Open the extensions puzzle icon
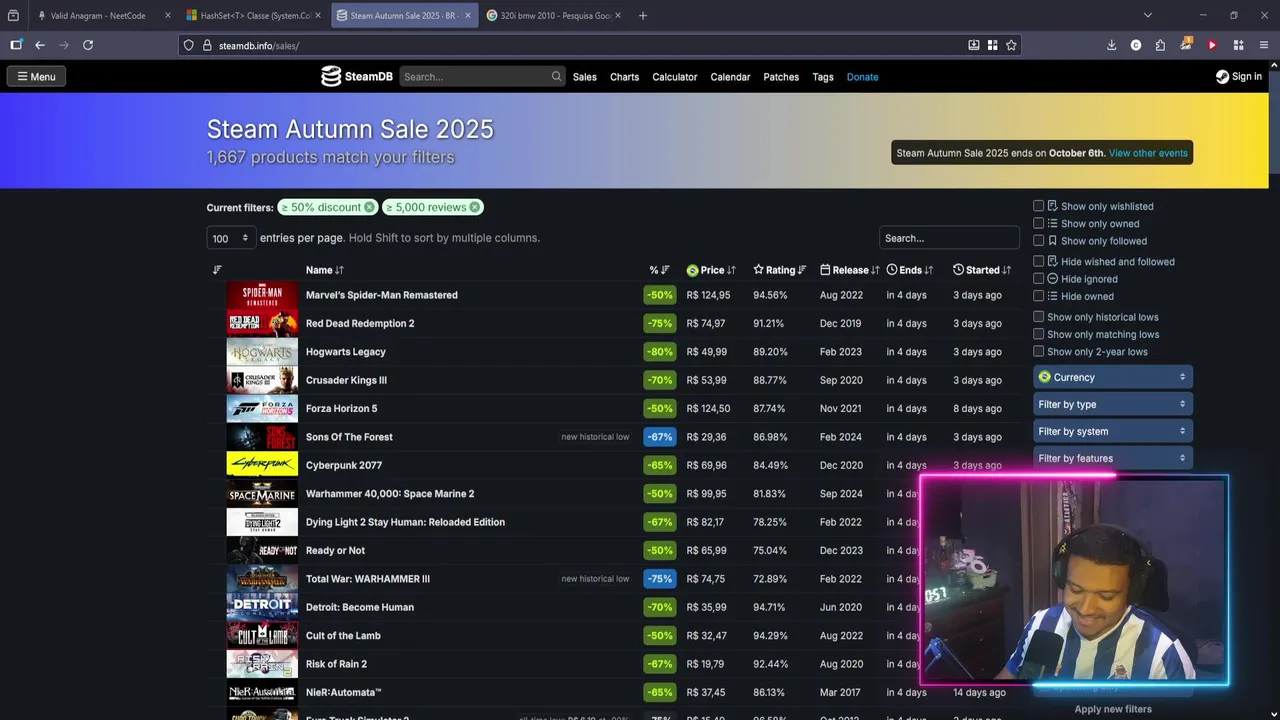The image size is (1280, 720). [1160, 45]
